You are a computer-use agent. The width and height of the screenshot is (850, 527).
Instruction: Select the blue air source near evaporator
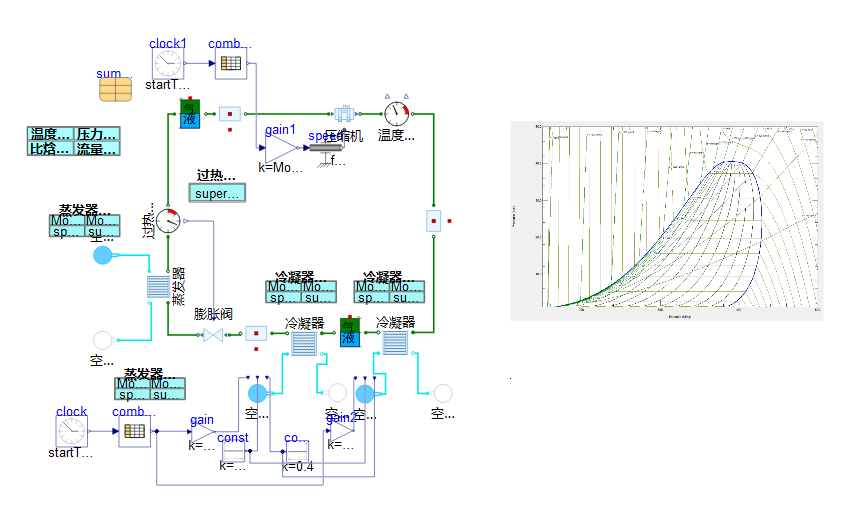(102, 256)
